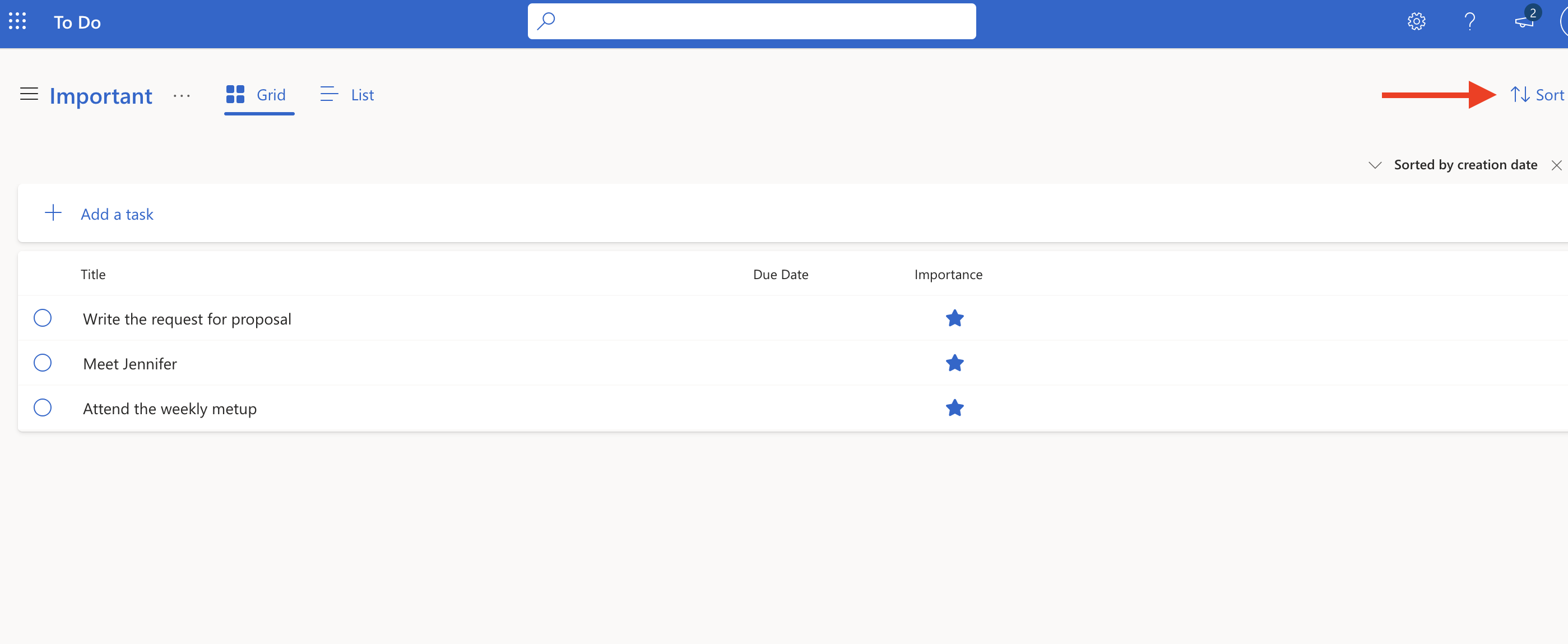Viewport: 1568px width, 644px height.
Task: Mark 'Meet Jennifer' as completed
Action: [43, 363]
